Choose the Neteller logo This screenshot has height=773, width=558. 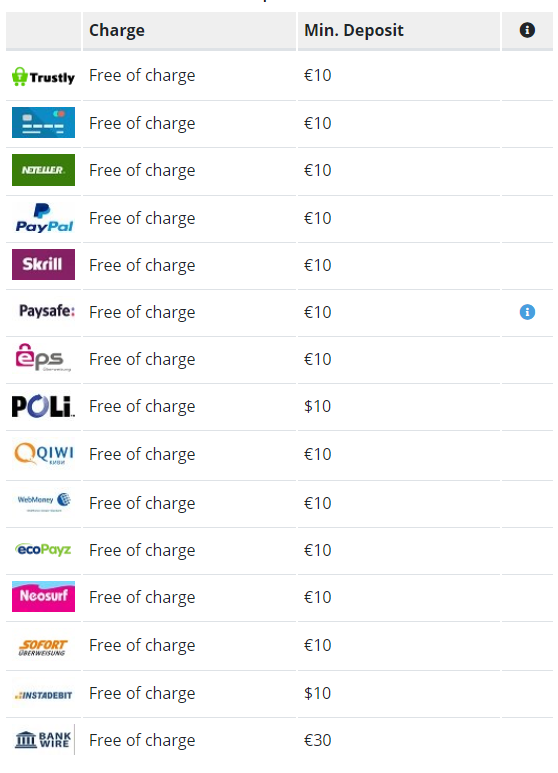pos(43,170)
